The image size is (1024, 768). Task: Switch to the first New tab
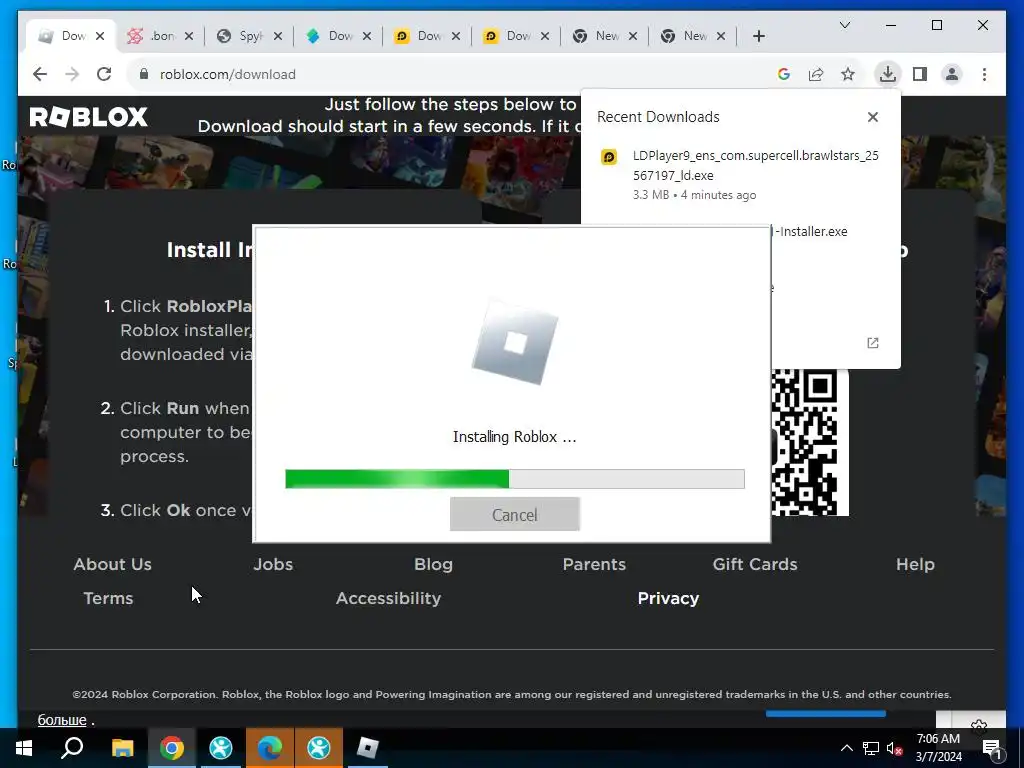(x=603, y=36)
